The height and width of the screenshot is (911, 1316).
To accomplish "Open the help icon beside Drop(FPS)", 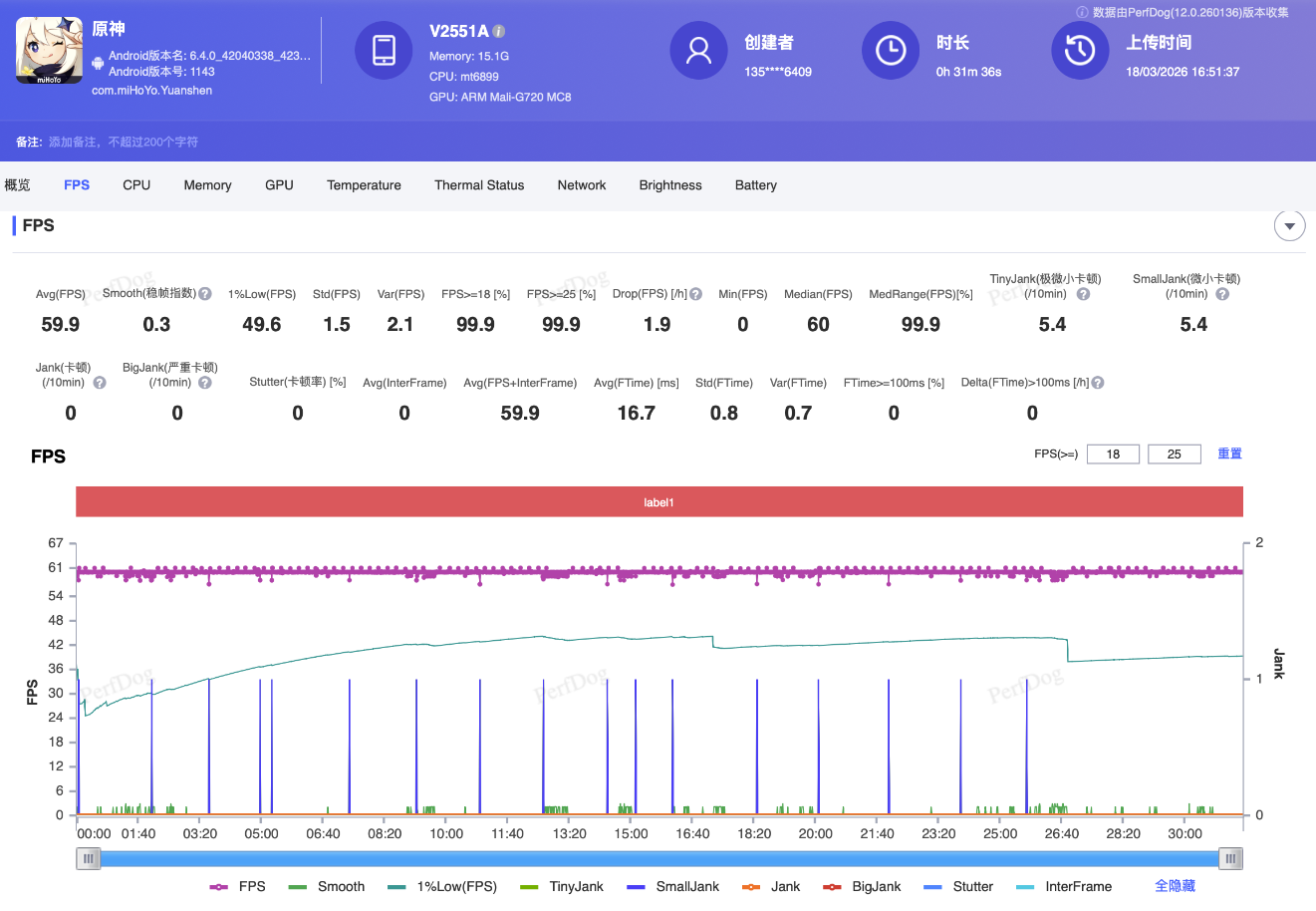I will pyautogui.click(x=695, y=293).
